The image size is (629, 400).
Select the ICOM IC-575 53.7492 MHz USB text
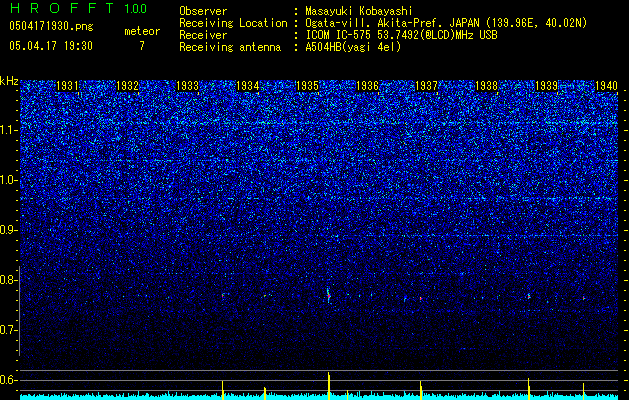click(x=401, y=35)
